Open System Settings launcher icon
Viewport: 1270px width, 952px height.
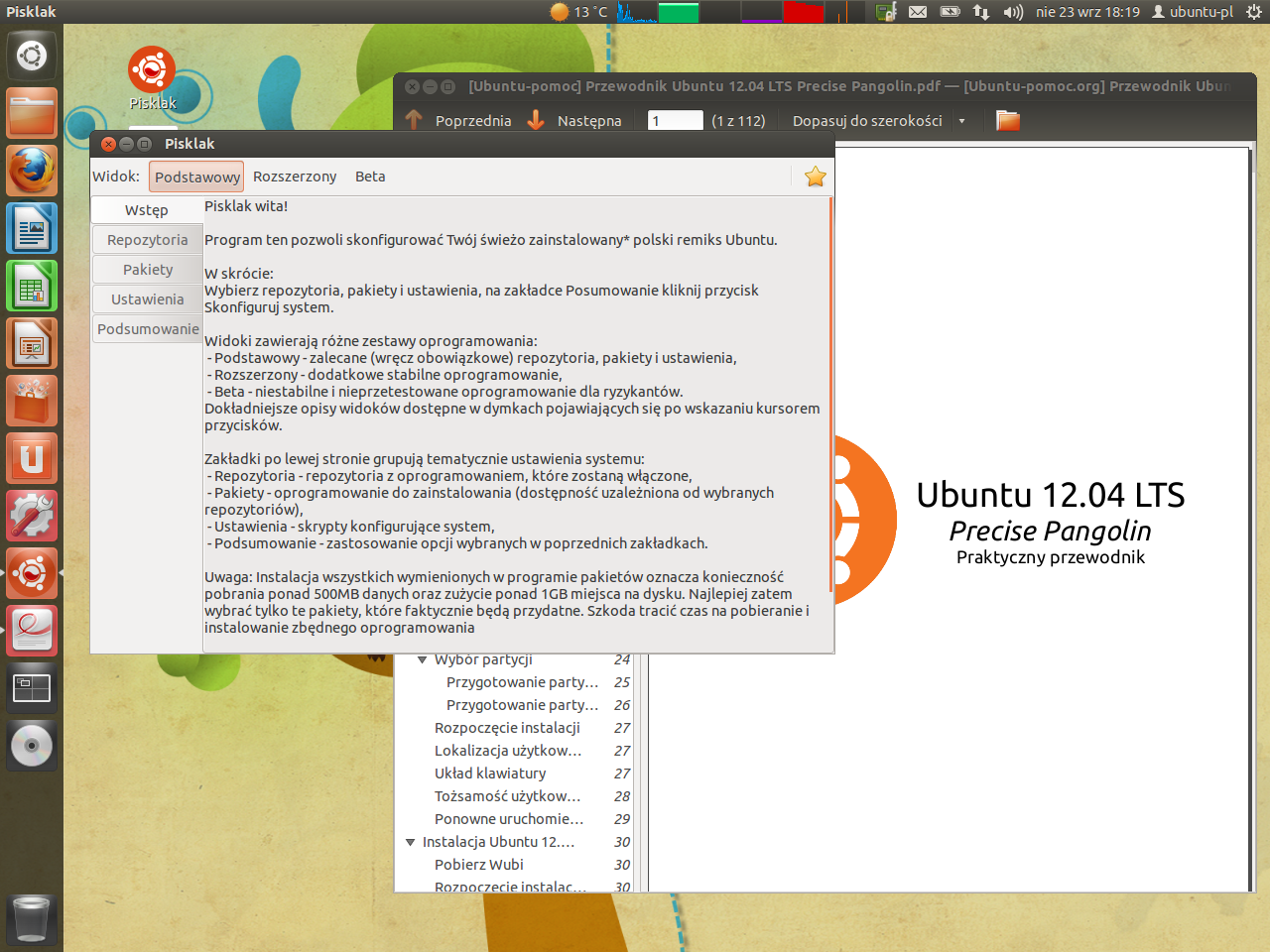32,516
